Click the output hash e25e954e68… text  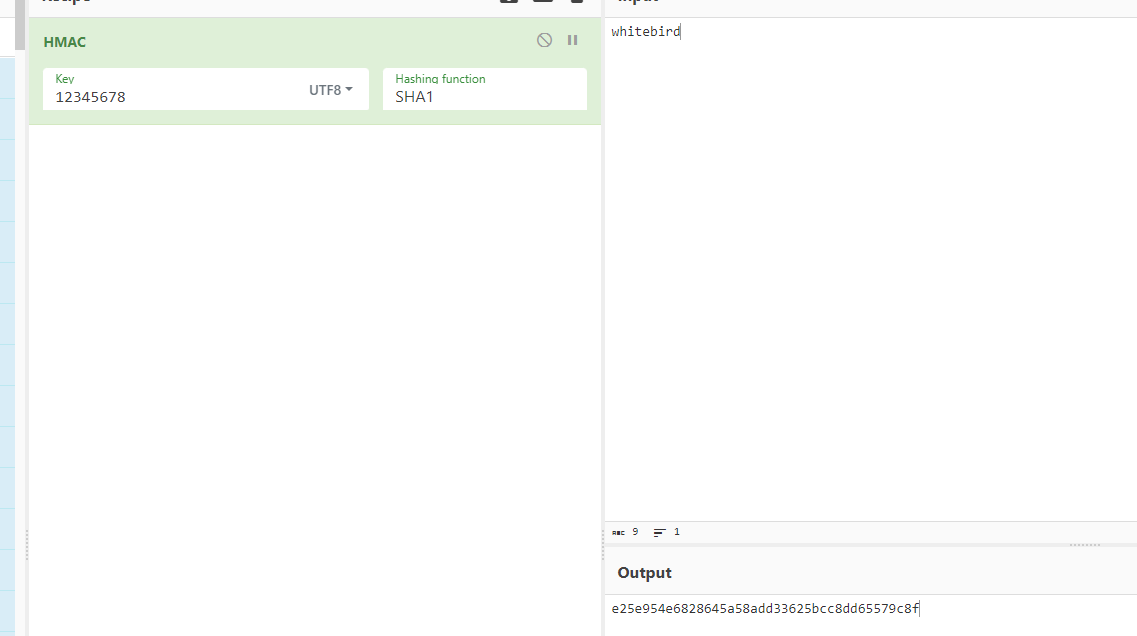(x=765, y=608)
